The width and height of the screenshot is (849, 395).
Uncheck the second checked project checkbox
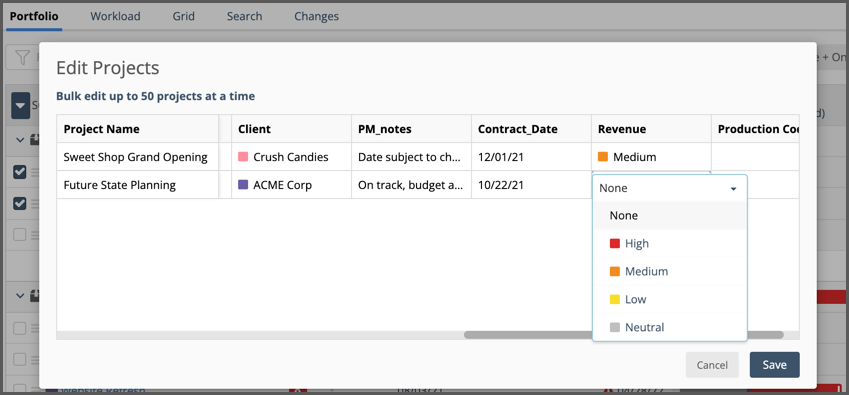[x=19, y=203]
